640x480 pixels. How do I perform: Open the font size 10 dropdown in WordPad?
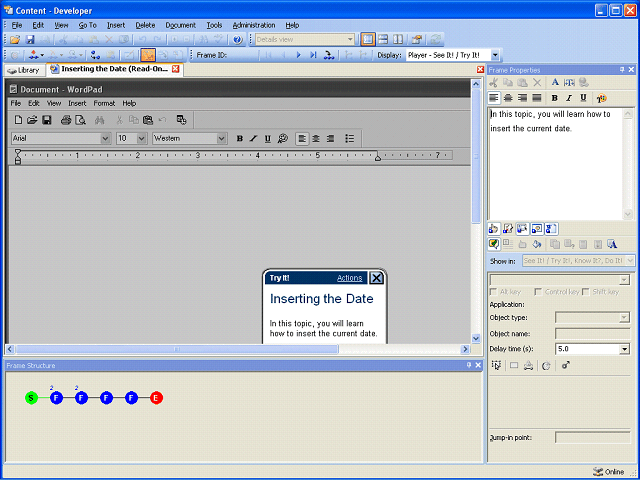coord(142,138)
